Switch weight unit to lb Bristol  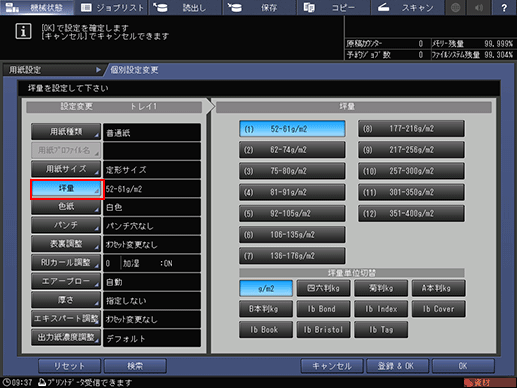tap(323, 330)
